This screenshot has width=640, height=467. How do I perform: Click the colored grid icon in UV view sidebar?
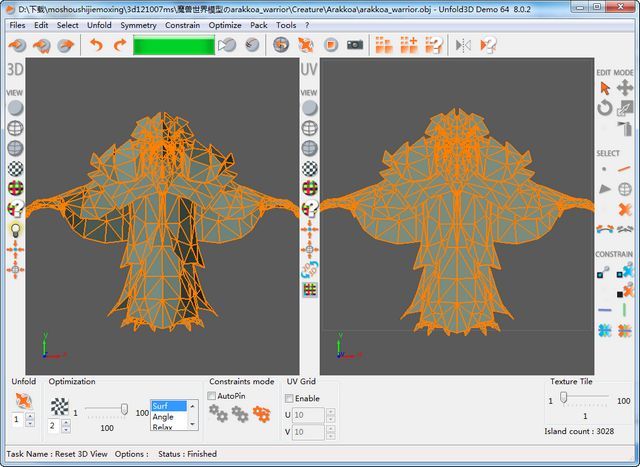point(310,289)
